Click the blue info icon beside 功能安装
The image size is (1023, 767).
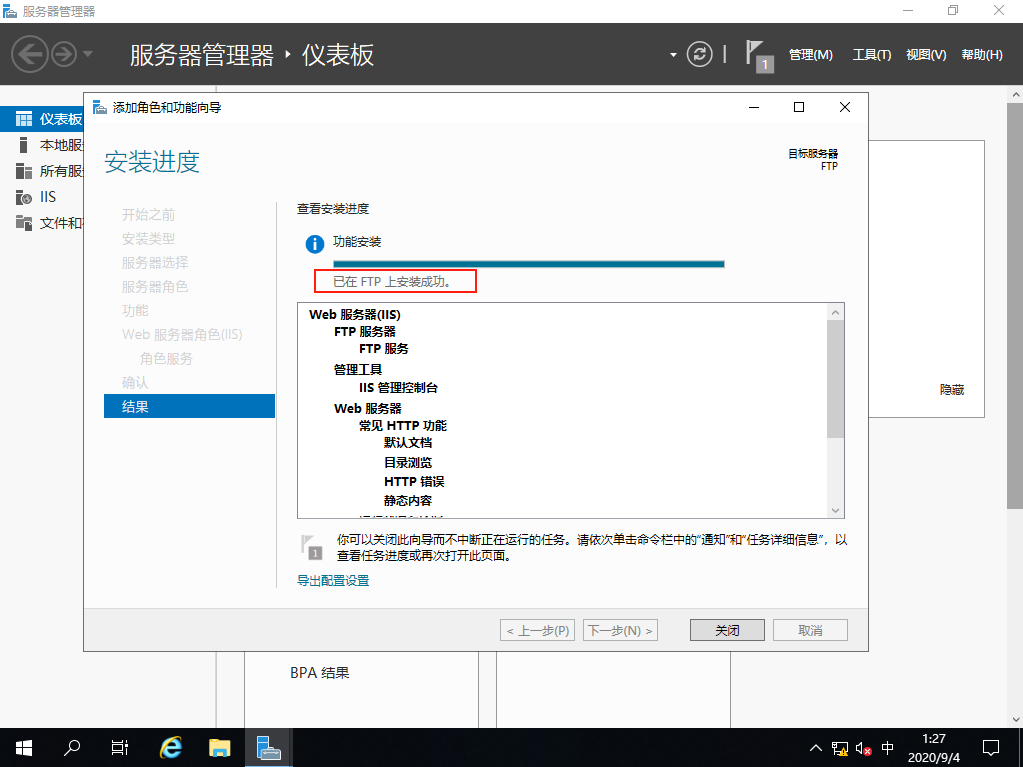[314, 244]
